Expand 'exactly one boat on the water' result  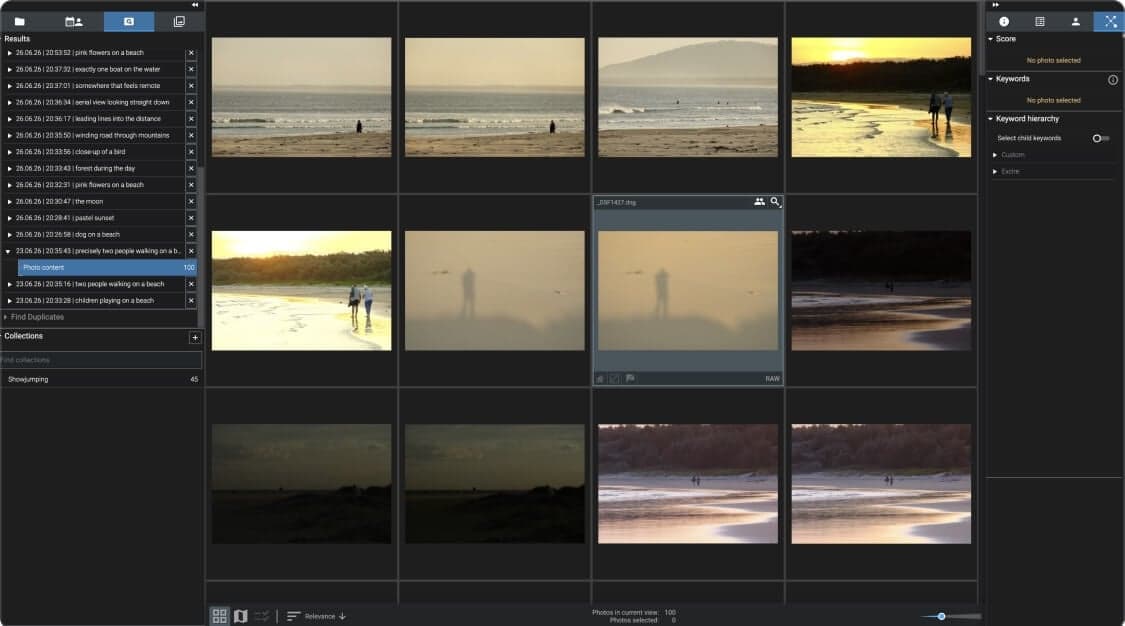pos(9,70)
